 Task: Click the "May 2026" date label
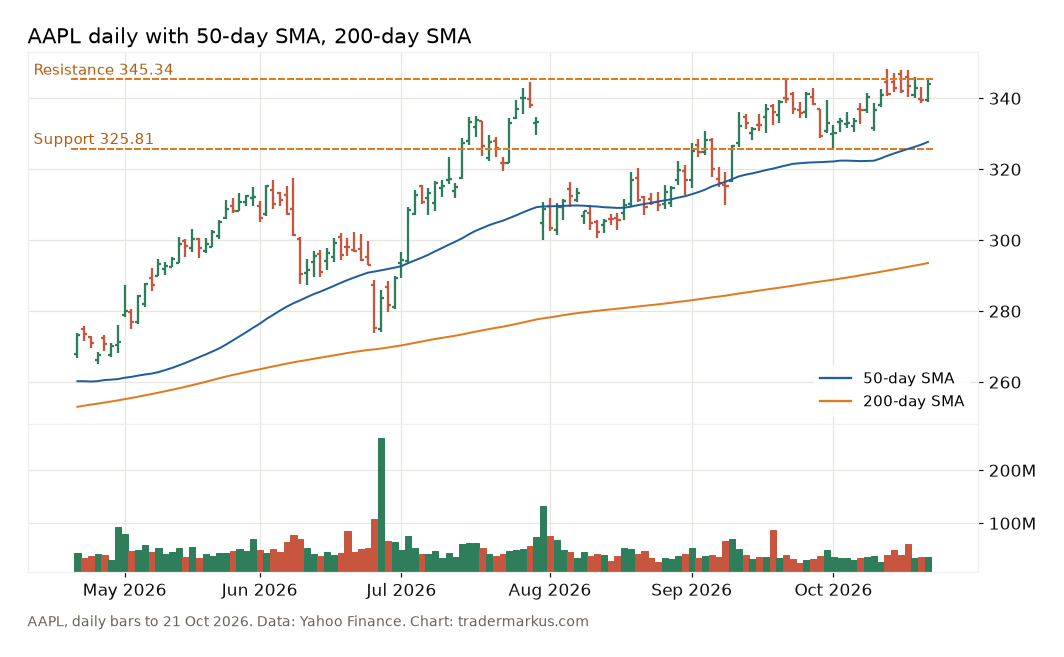point(124,590)
